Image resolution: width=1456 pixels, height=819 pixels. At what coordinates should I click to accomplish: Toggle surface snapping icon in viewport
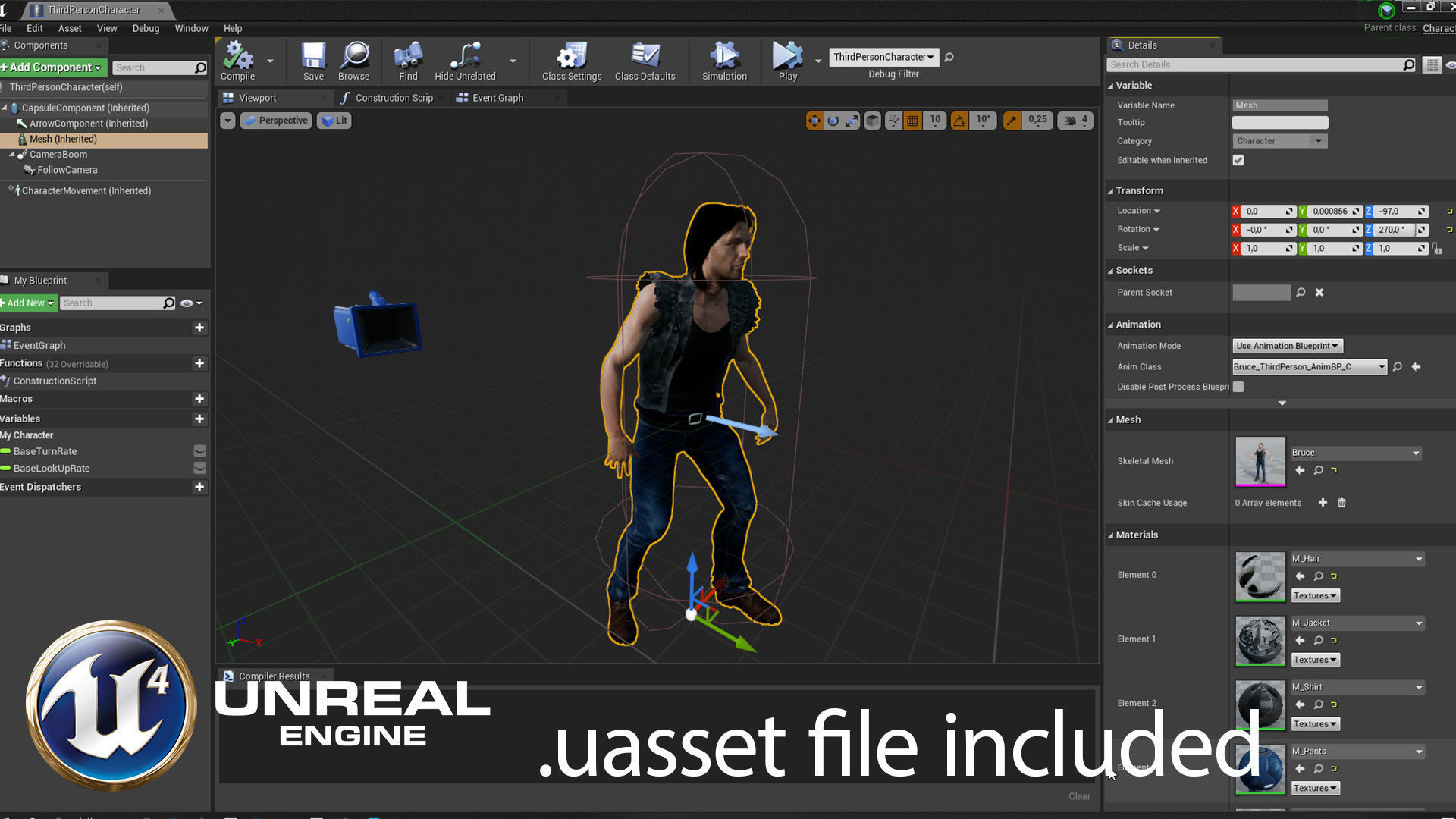tap(894, 121)
